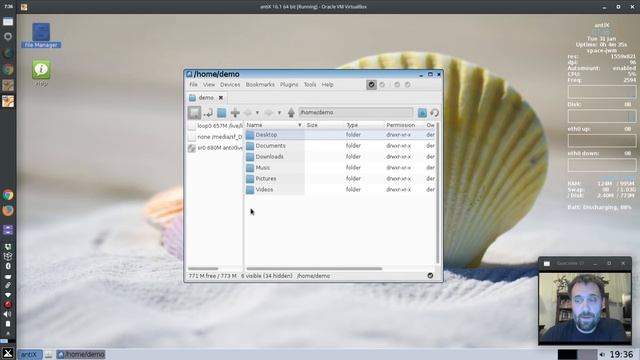Close the demo tab with its X

click(221, 98)
